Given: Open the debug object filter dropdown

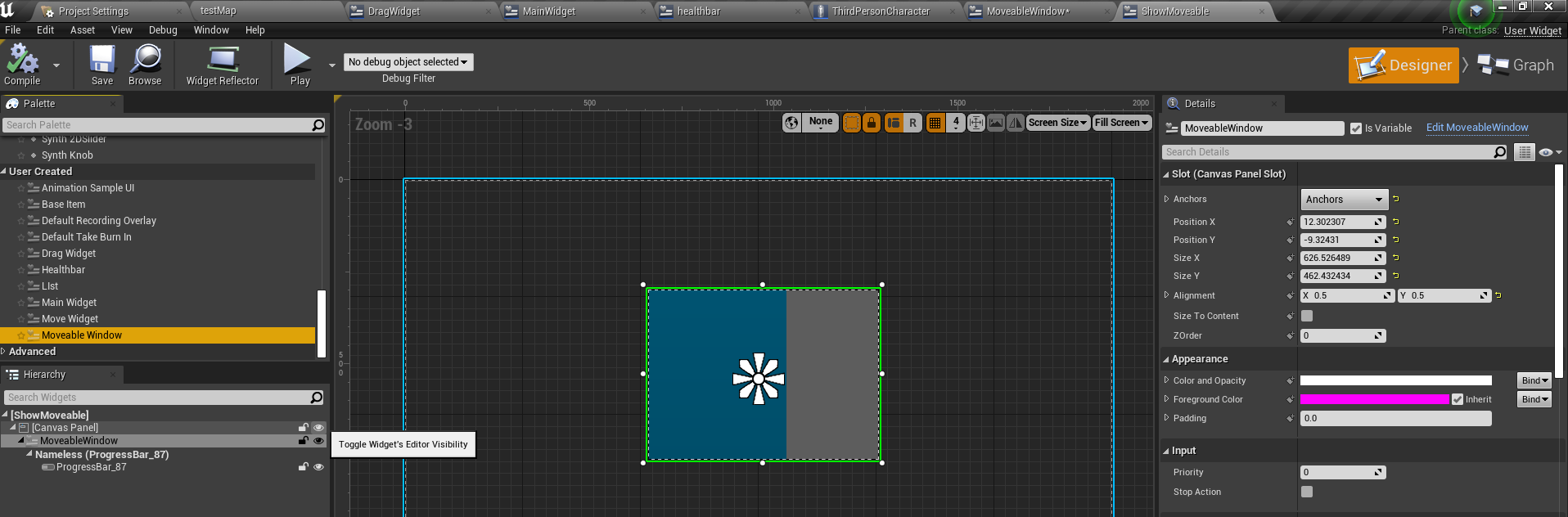Looking at the screenshot, I should pyautogui.click(x=408, y=62).
